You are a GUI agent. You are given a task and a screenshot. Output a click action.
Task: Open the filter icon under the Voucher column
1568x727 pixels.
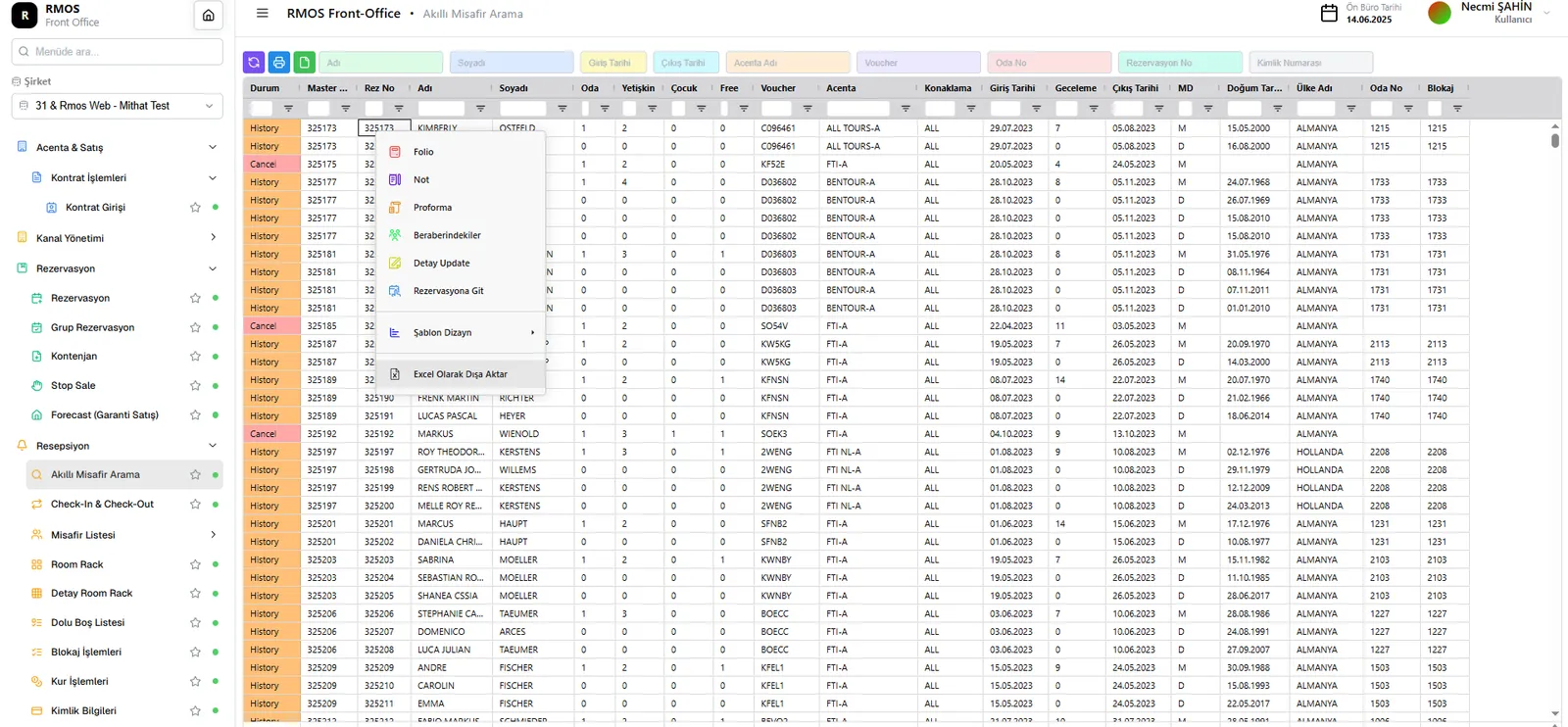click(808, 109)
